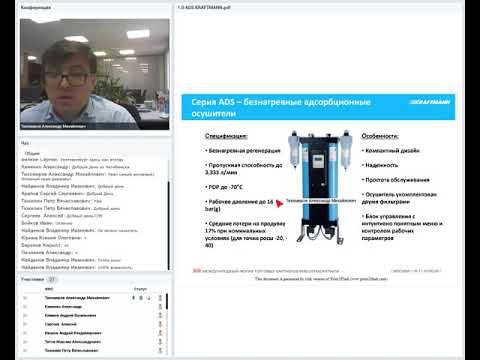Click the blue Серия ADS slide title banner
Screen dimensions: 480x360
[x=318, y=107]
